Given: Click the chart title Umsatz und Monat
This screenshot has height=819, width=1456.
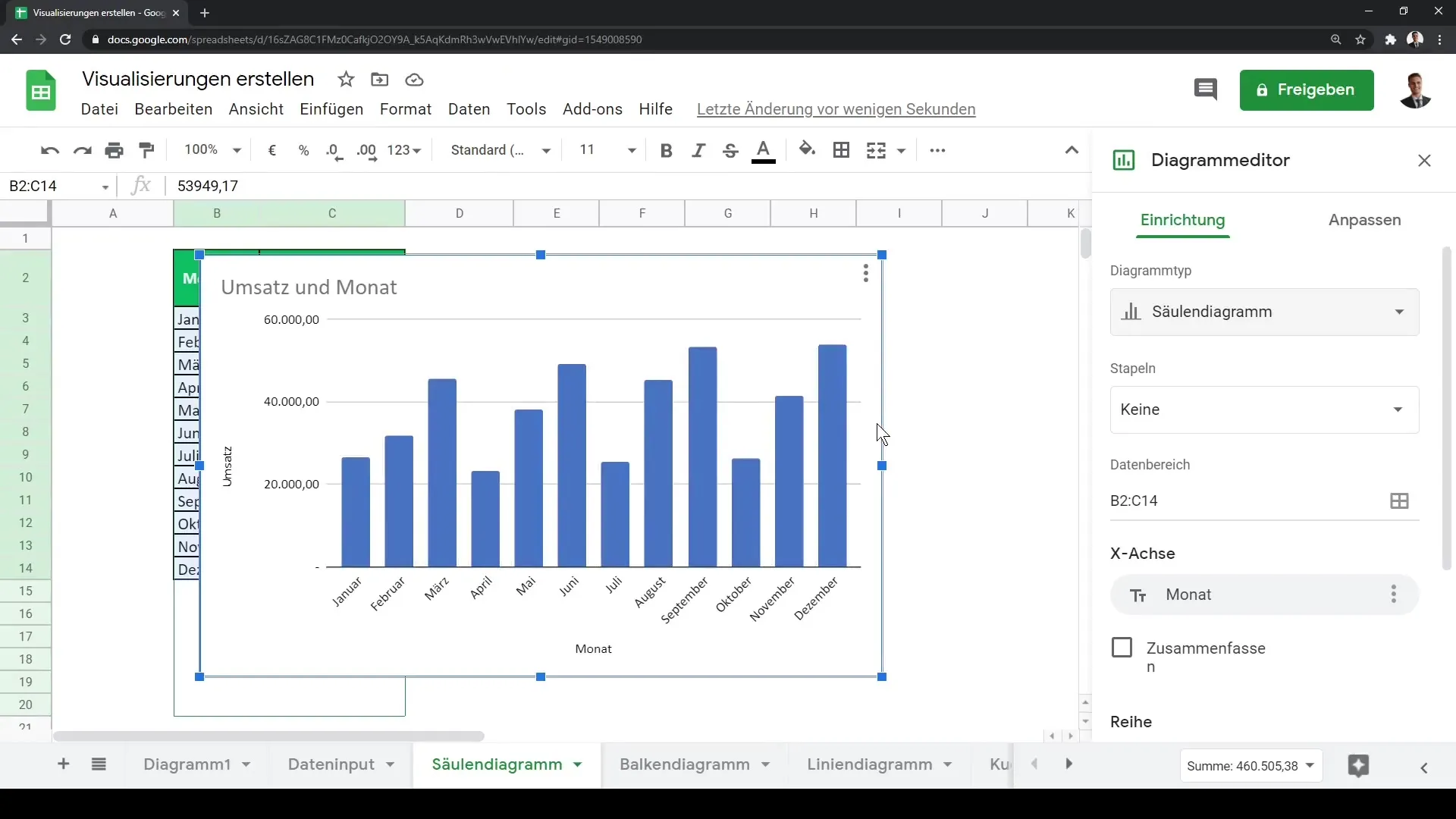Looking at the screenshot, I should click(x=309, y=287).
